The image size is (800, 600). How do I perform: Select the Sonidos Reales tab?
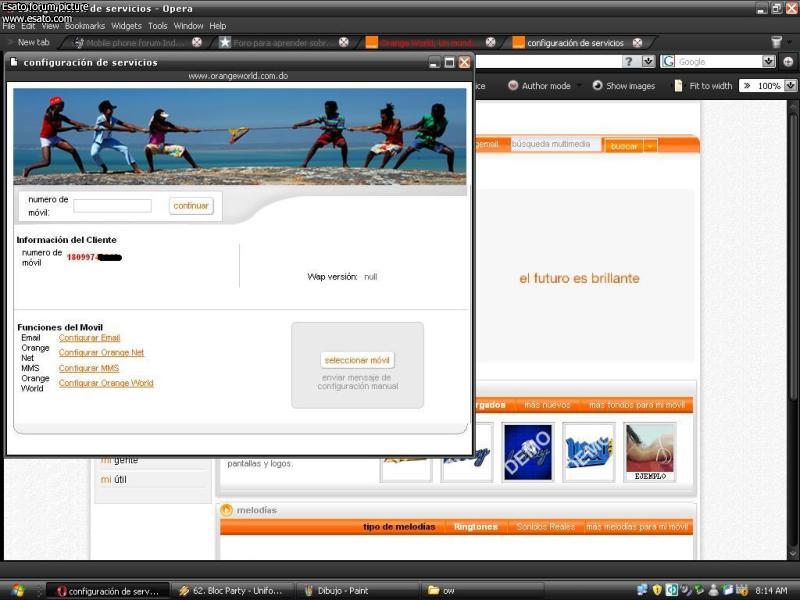coord(545,527)
